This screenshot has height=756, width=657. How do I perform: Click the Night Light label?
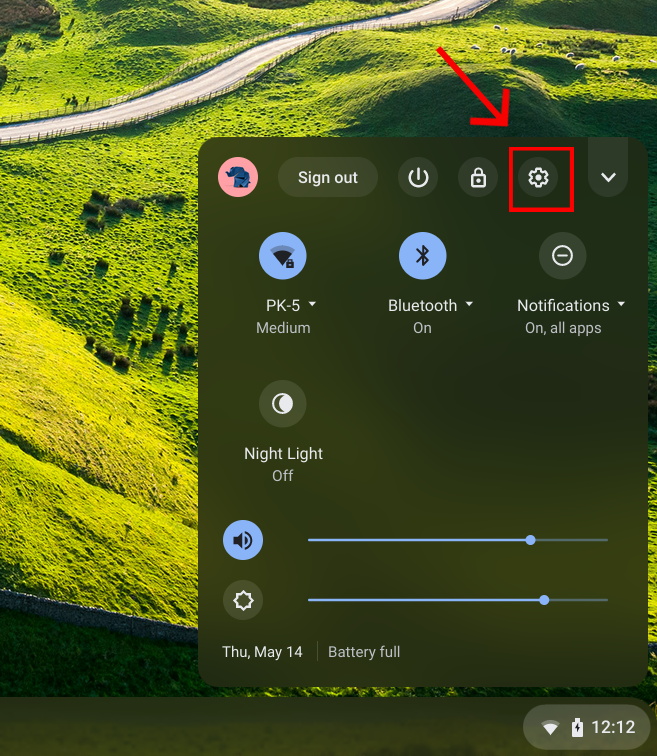283,453
